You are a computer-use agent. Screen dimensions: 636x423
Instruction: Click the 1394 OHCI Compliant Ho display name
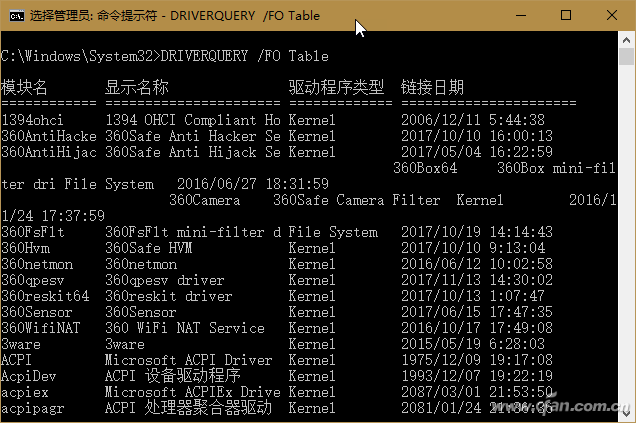pos(193,120)
